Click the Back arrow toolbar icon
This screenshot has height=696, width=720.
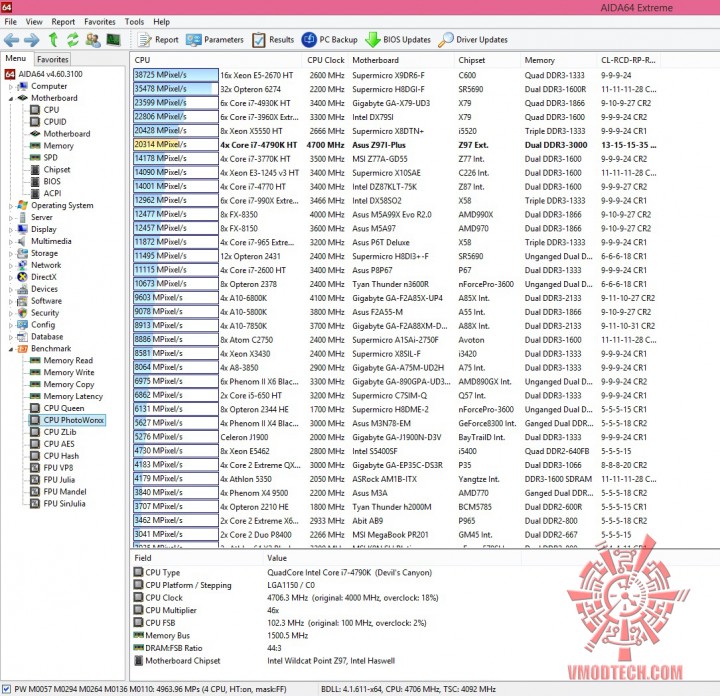(11, 40)
